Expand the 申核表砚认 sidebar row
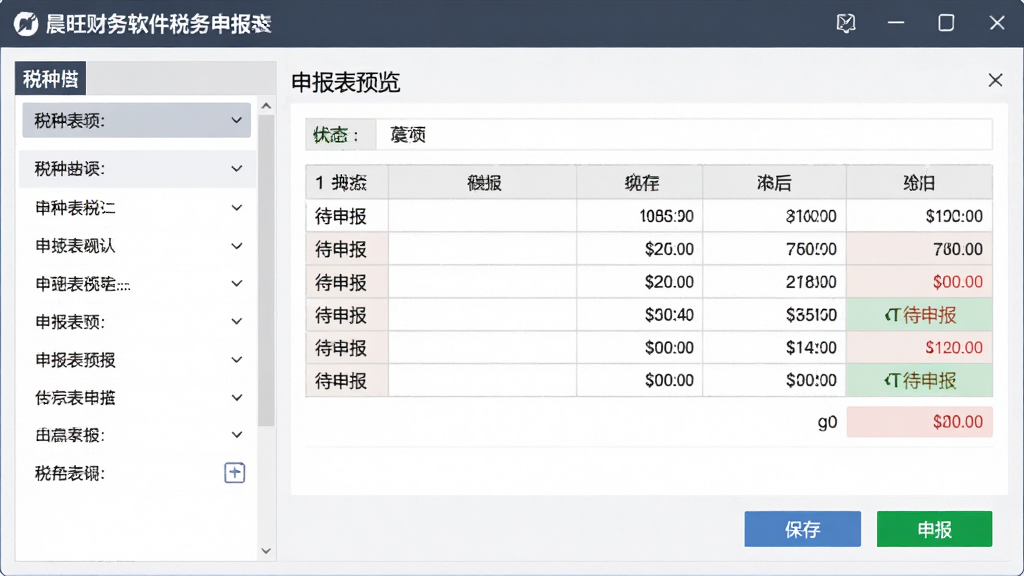 137,246
